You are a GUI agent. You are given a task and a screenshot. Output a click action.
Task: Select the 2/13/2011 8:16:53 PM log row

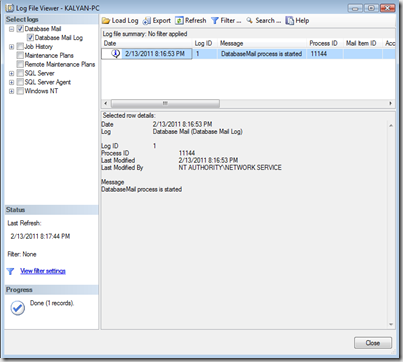click(248, 54)
